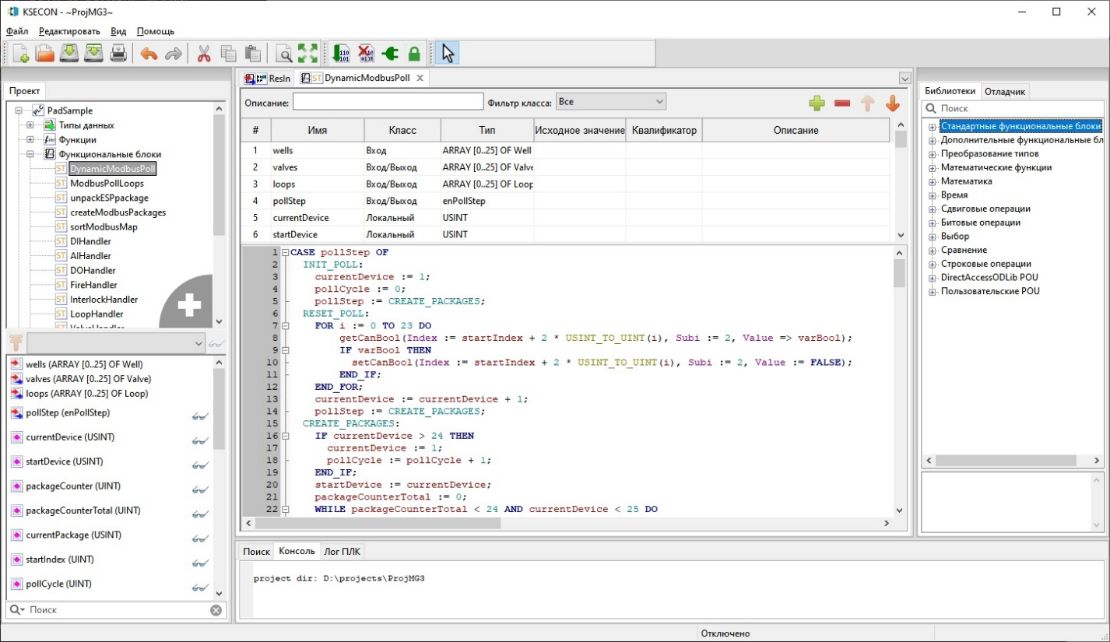Image resolution: width=1110 pixels, height=642 pixels.
Task: Add variable with green plus icon
Action: (x=817, y=103)
